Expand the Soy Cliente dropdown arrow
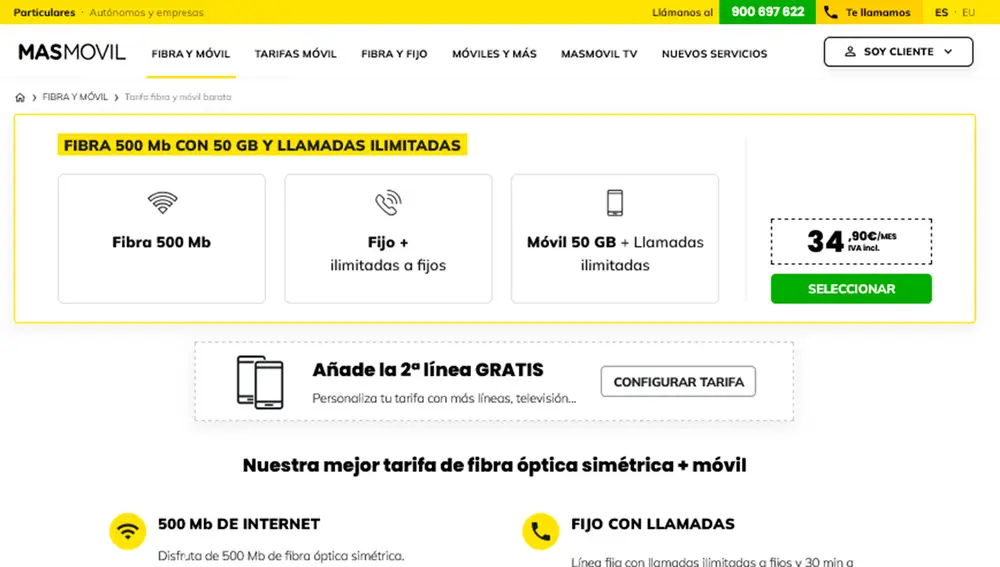 click(x=948, y=52)
